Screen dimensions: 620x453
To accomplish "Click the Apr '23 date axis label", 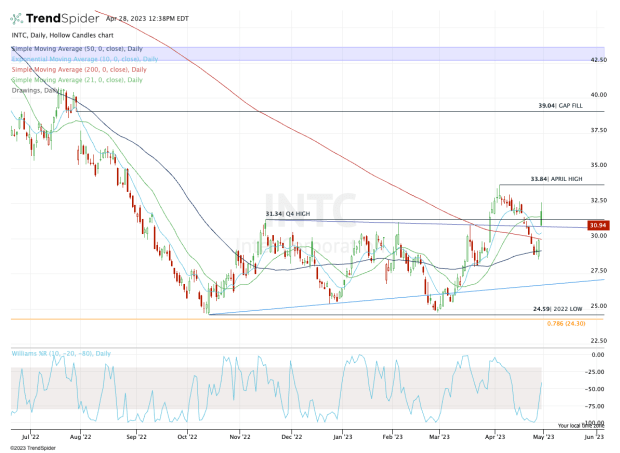I will pos(492,436).
